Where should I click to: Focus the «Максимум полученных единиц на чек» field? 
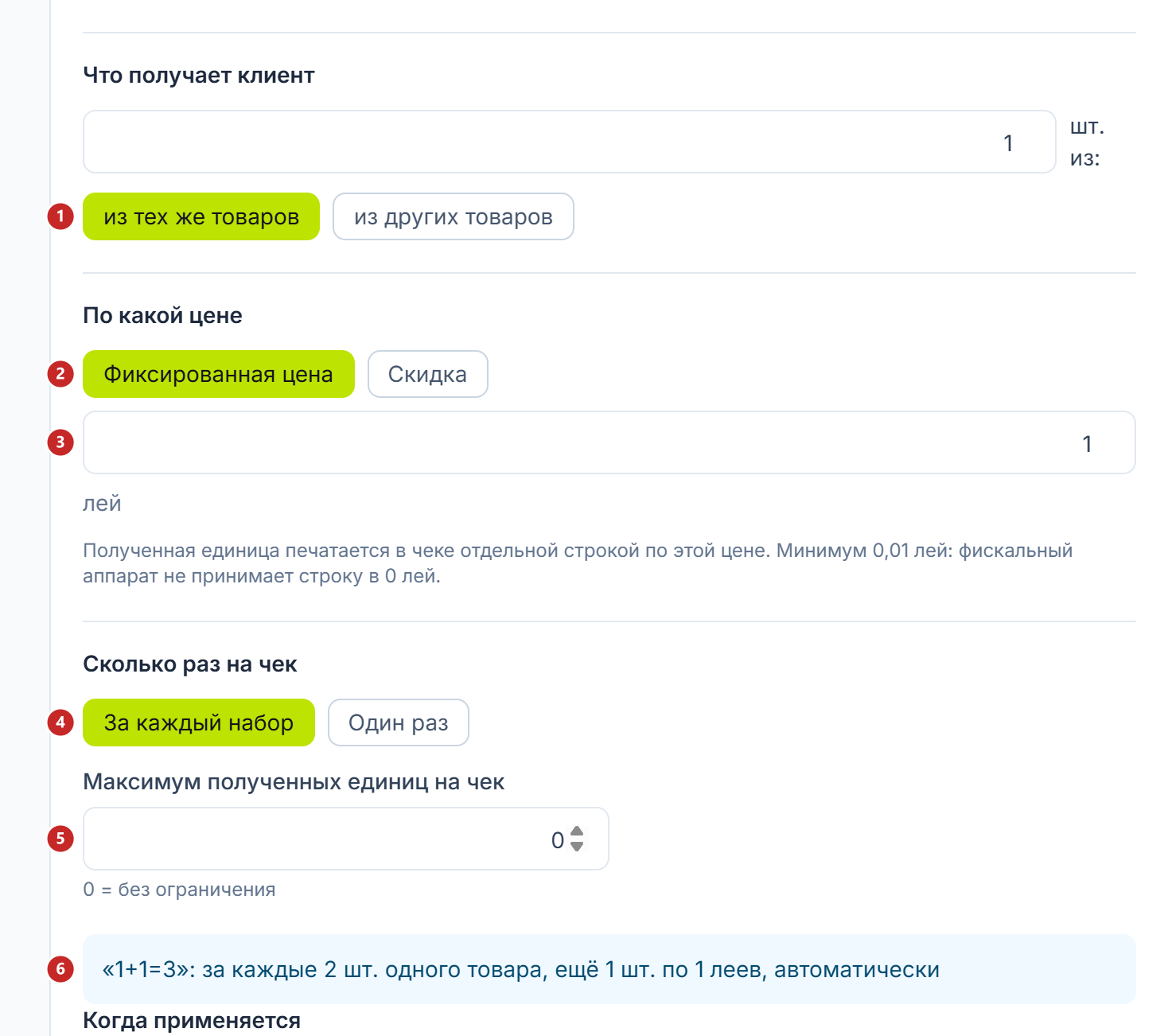click(345, 839)
